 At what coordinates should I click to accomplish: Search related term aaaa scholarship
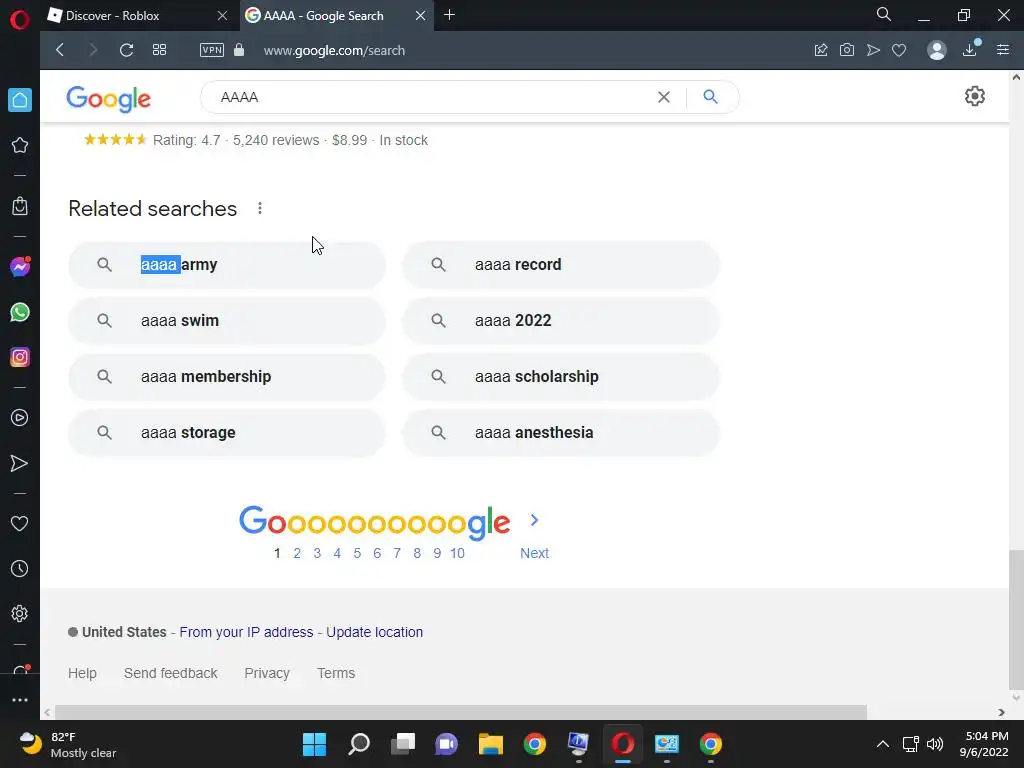click(561, 377)
